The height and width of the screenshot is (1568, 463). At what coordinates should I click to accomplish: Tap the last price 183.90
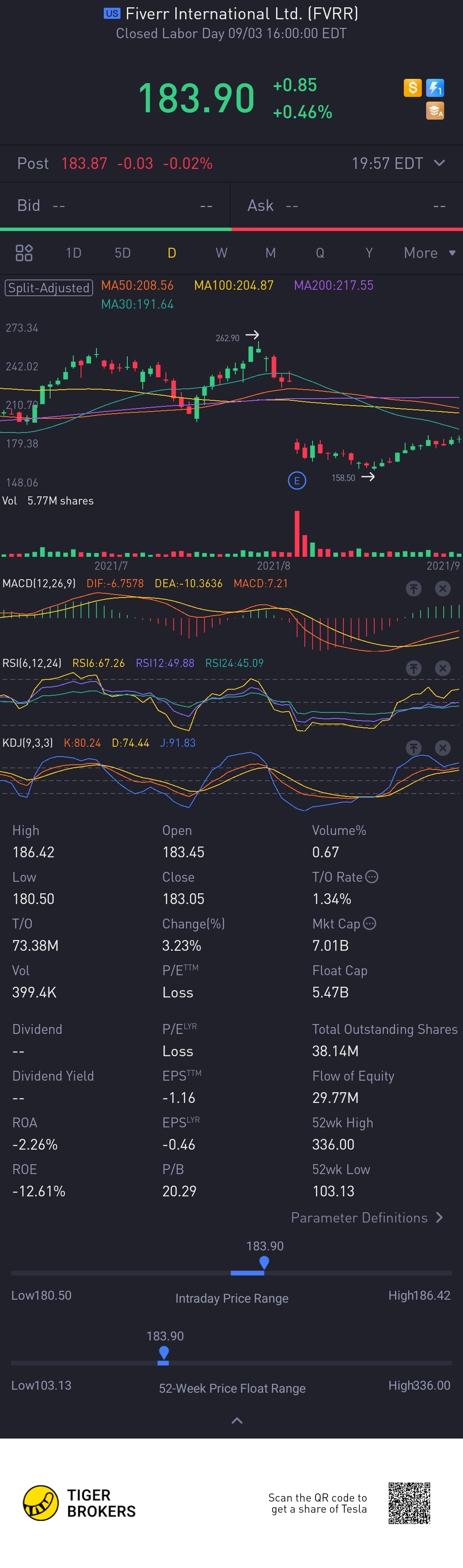pos(196,98)
